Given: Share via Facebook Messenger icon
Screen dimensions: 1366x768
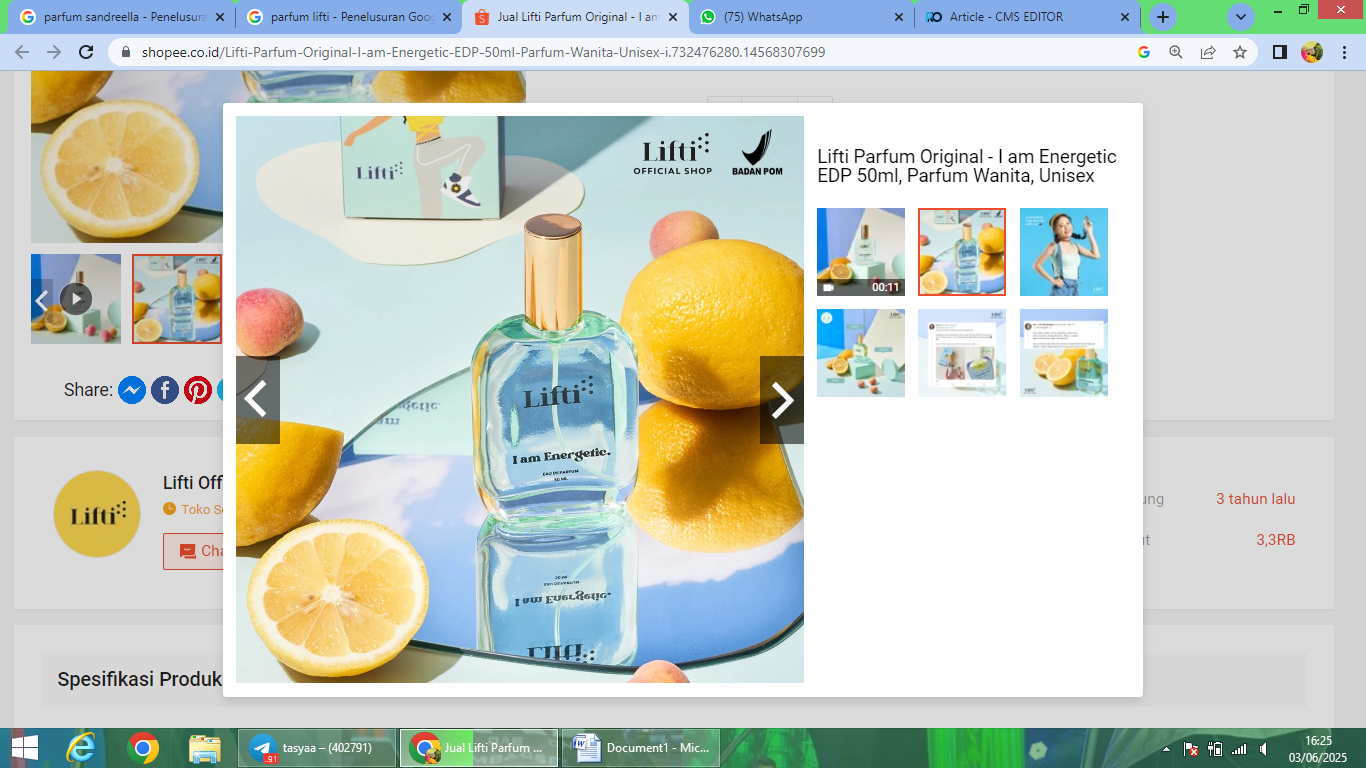Looking at the screenshot, I should (132, 390).
